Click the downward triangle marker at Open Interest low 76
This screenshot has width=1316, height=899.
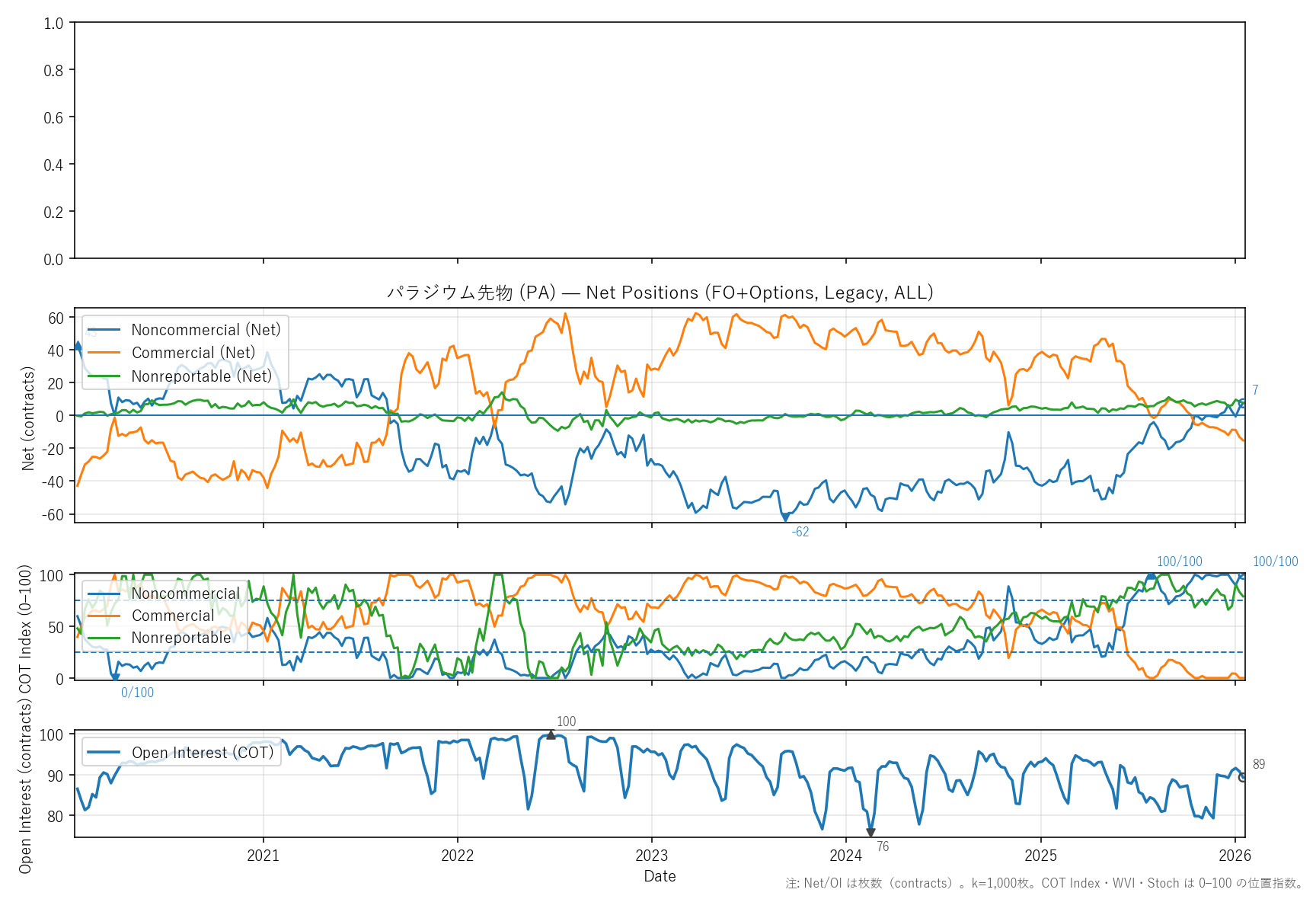pyautogui.click(x=870, y=833)
